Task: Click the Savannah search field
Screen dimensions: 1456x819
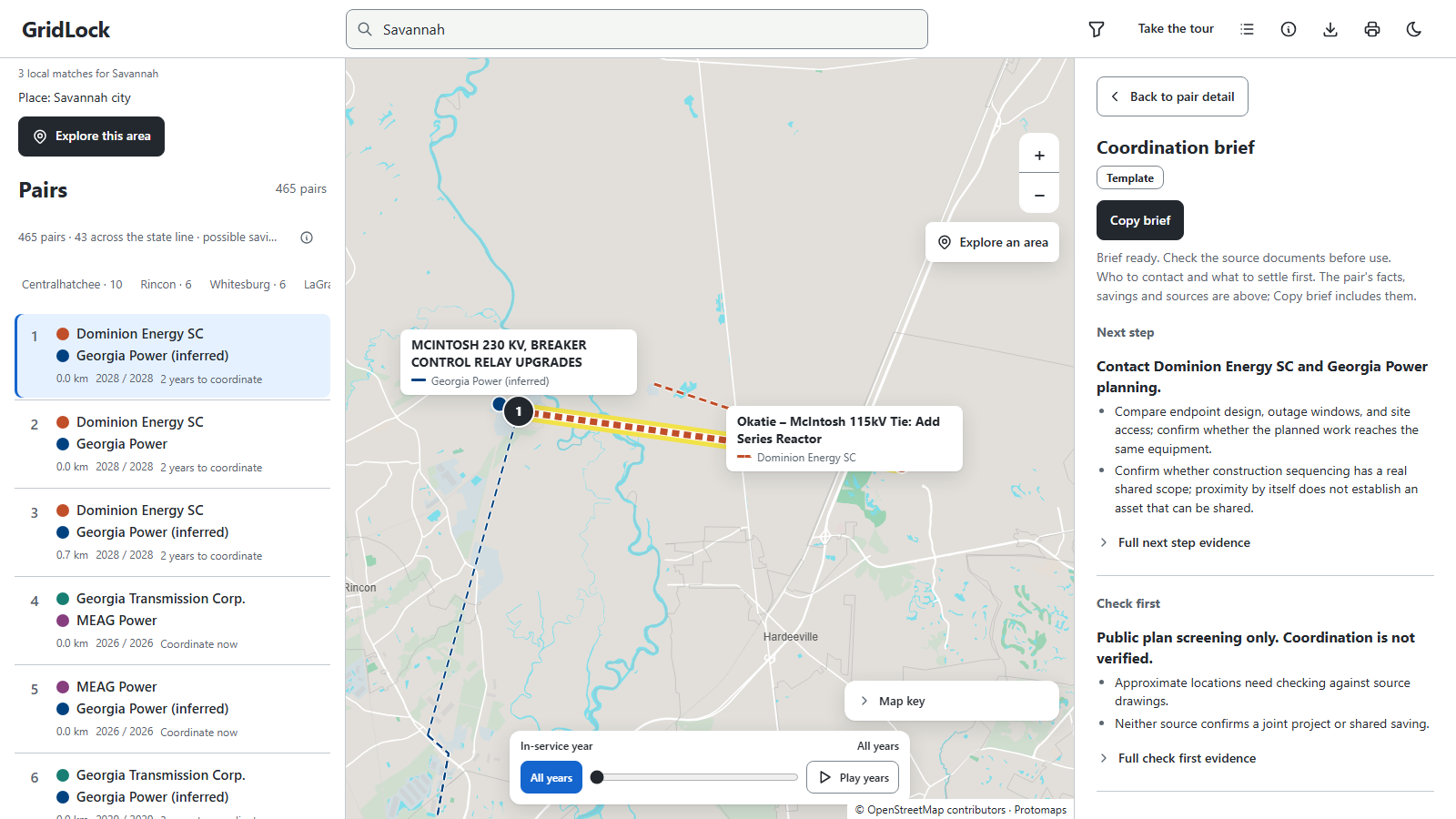Action: pos(637,29)
